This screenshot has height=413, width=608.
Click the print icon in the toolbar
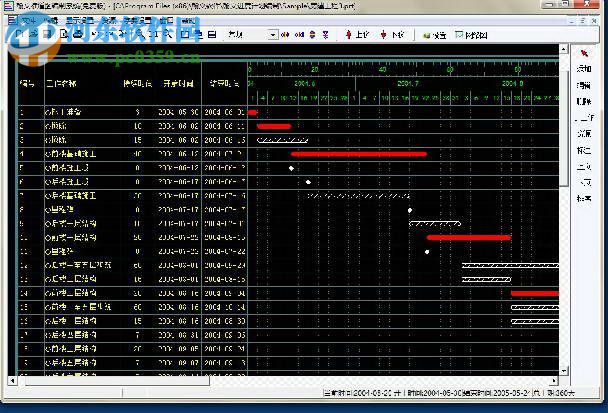click(x=78, y=34)
